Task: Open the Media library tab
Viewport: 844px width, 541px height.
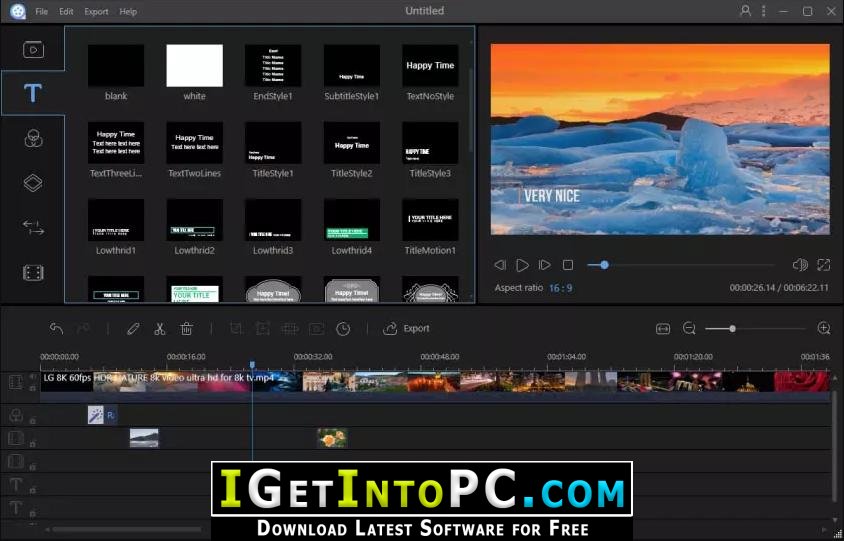Action: click(33, 50)
